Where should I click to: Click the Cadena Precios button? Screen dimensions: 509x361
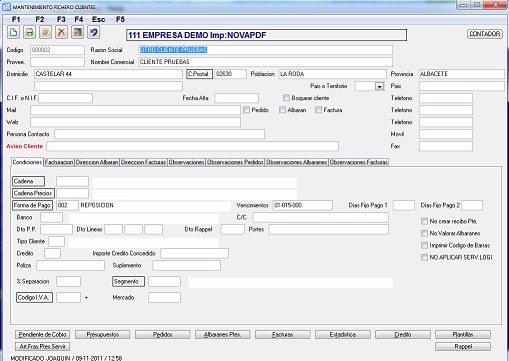[33, 193]
